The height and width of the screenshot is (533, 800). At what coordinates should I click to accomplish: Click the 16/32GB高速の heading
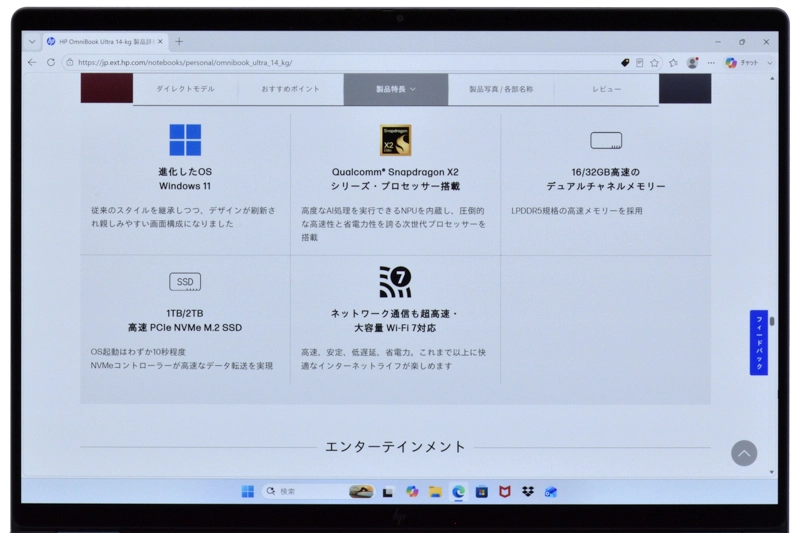tap(606, 172)
